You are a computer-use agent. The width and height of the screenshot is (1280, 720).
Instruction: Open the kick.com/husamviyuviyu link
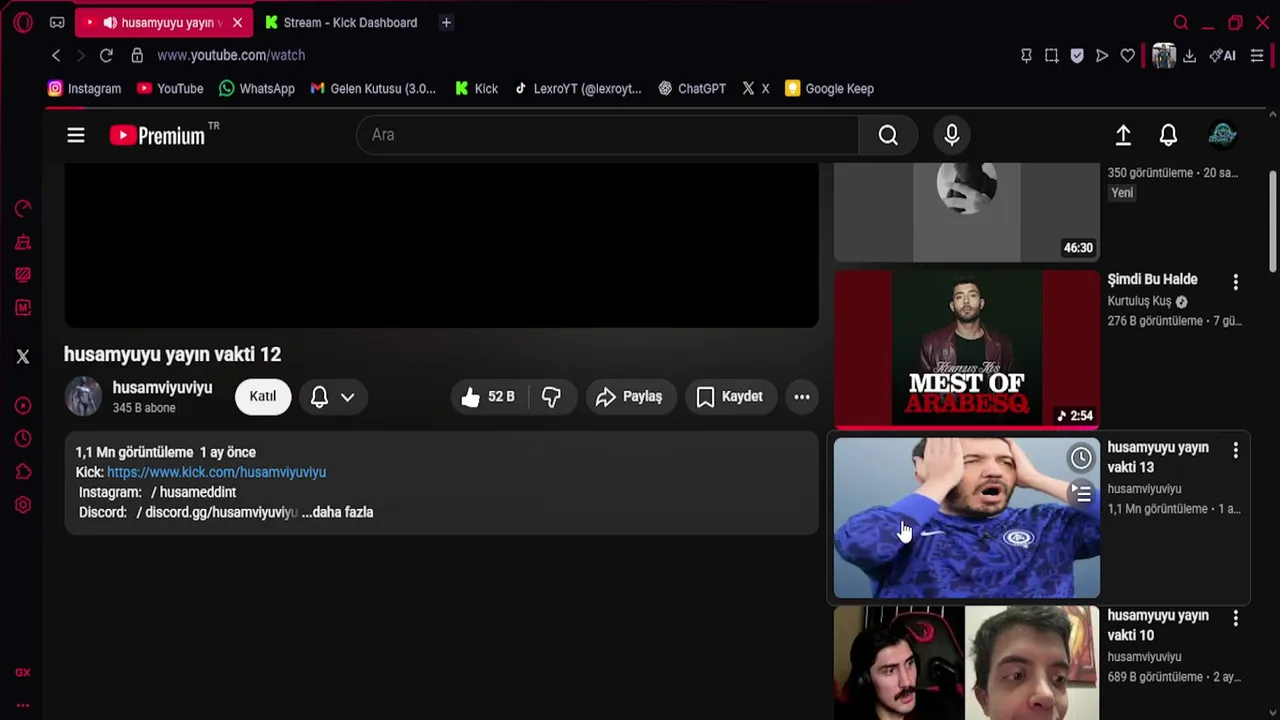tap(216, 472)
